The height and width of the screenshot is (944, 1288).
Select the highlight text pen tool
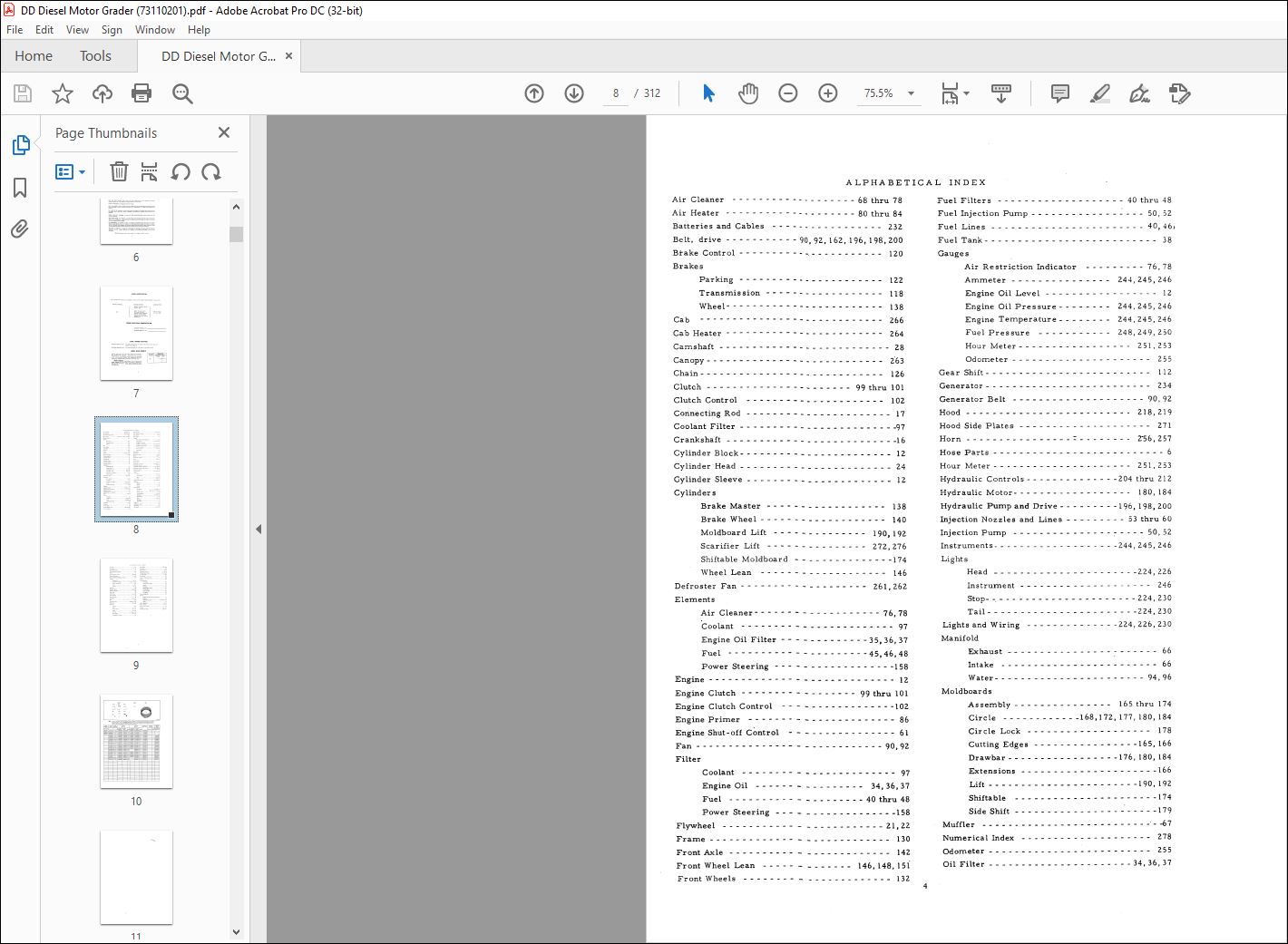1099,93
